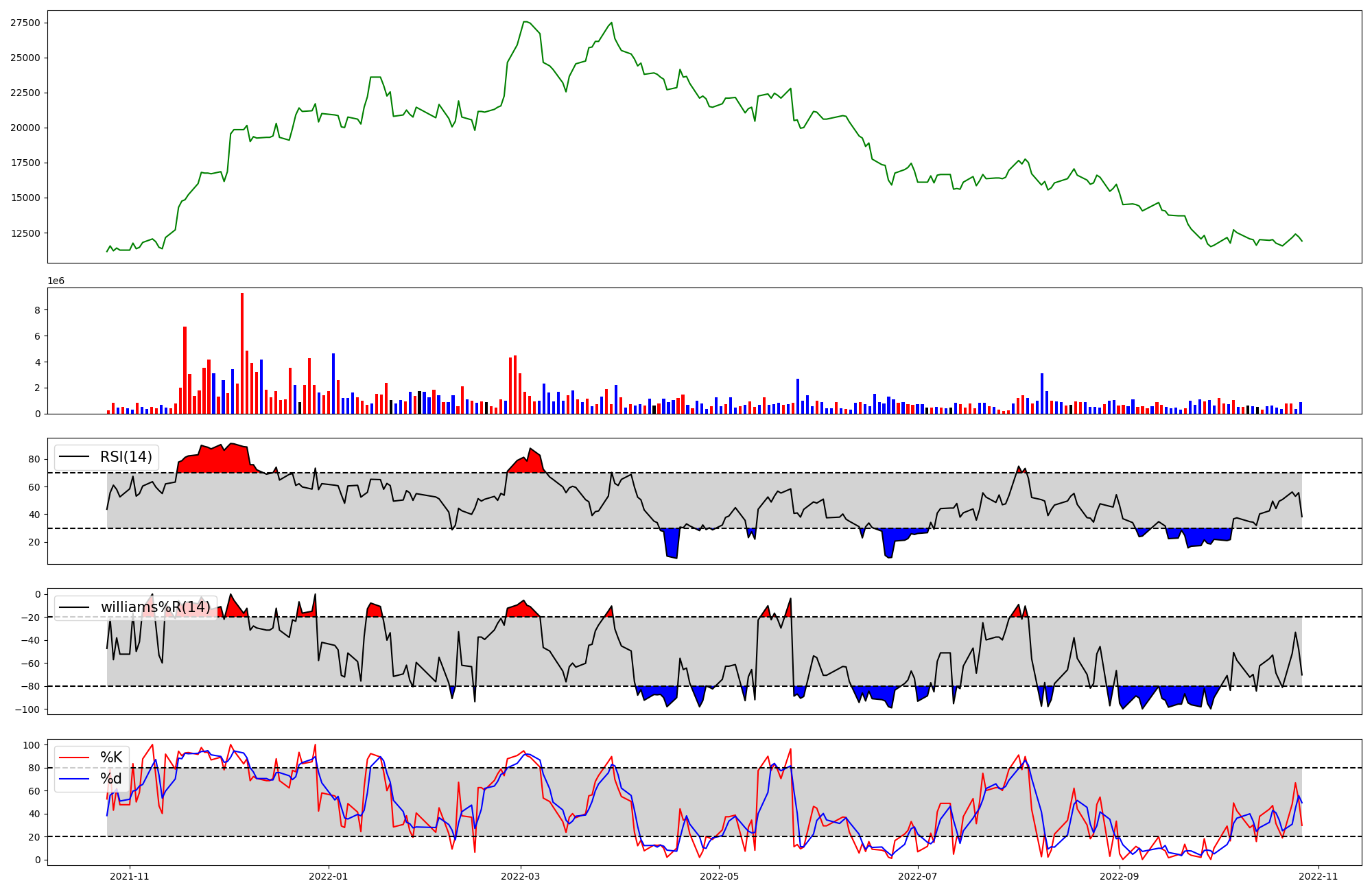1372x892 pixels.
Task: Click the 2021-11 x-axis tick label
Action: point(130,876)
